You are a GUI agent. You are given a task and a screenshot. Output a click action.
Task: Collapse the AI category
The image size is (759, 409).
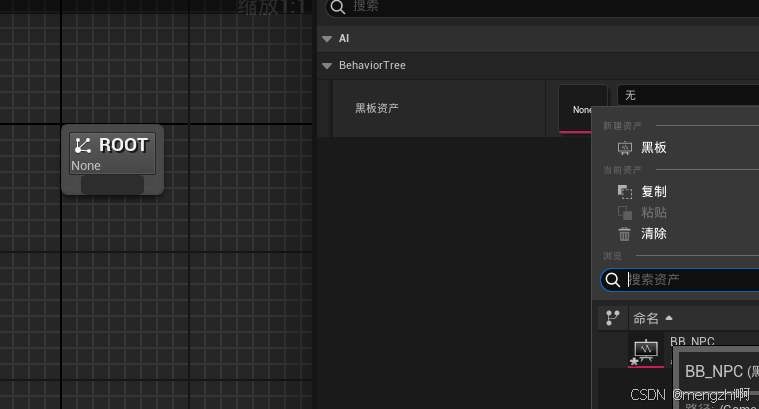coord(327,39)
